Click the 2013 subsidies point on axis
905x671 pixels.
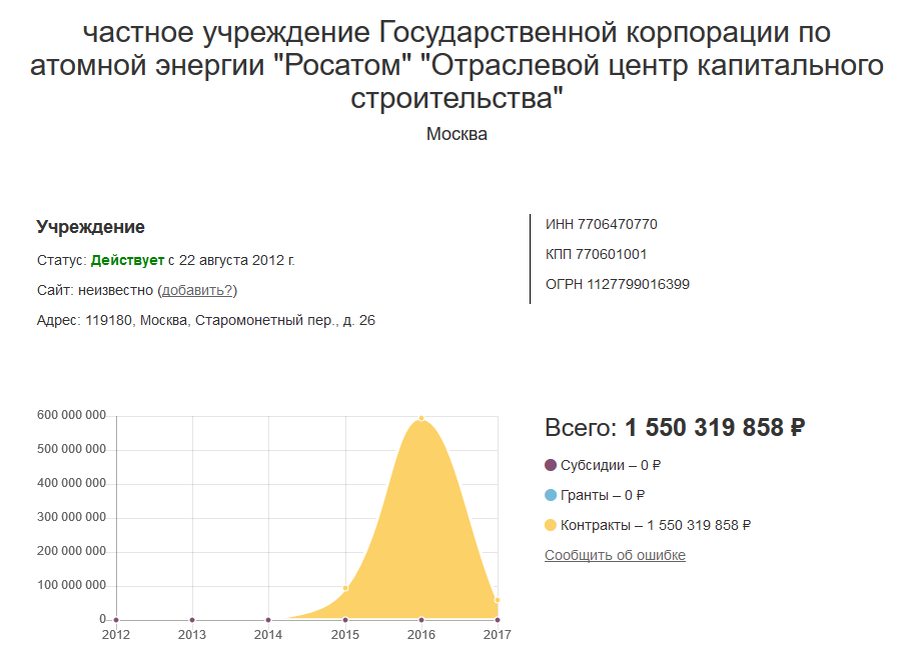point(192,620)
